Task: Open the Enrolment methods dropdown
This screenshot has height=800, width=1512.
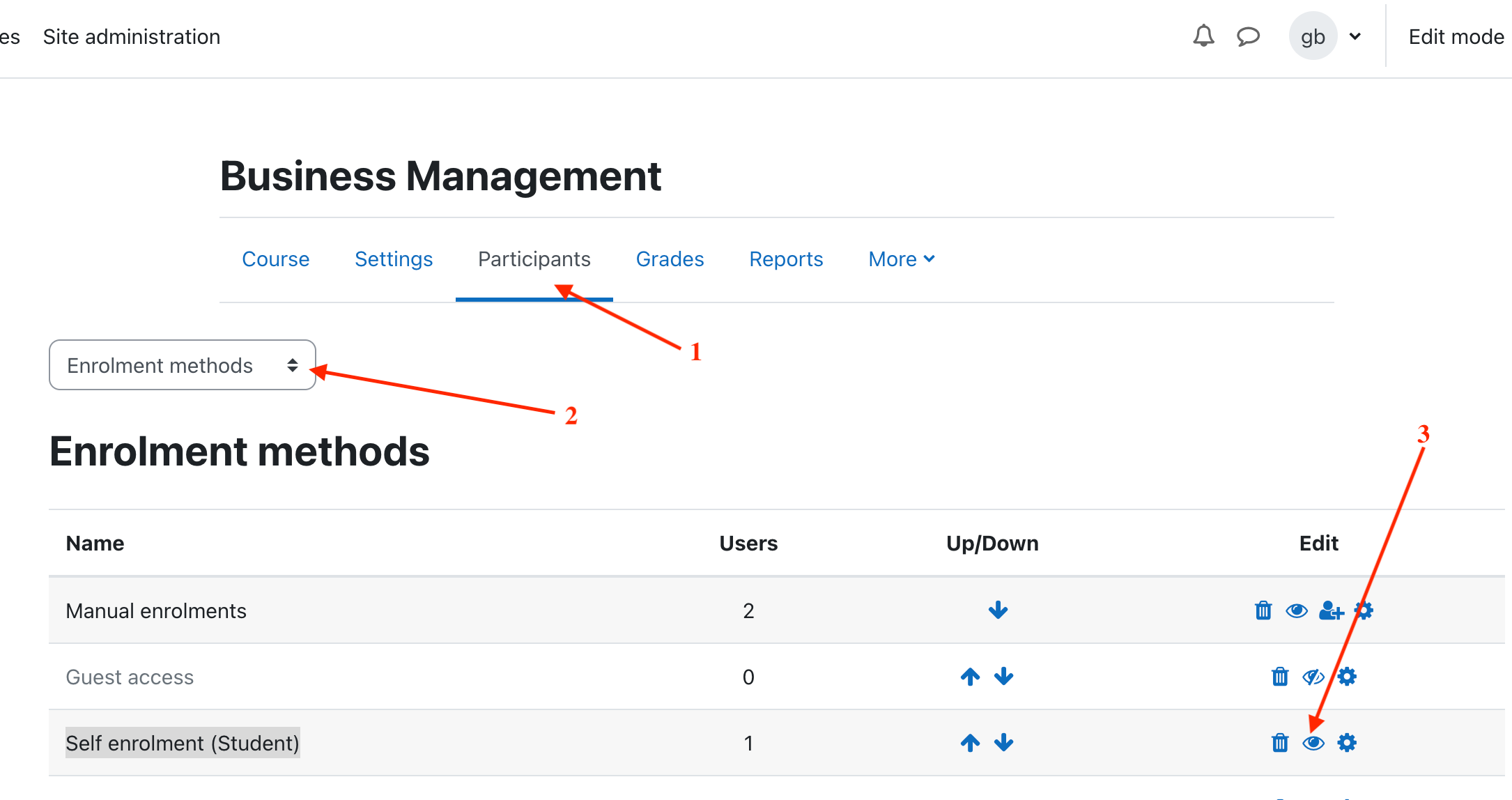Action: pyautogui.click(x=183, y=365)
